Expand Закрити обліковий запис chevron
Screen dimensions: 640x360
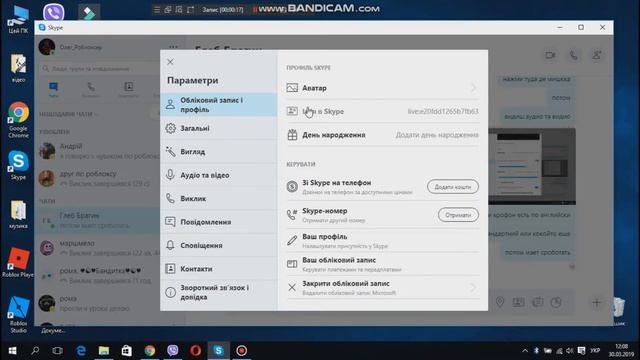(x=473, y=287)
